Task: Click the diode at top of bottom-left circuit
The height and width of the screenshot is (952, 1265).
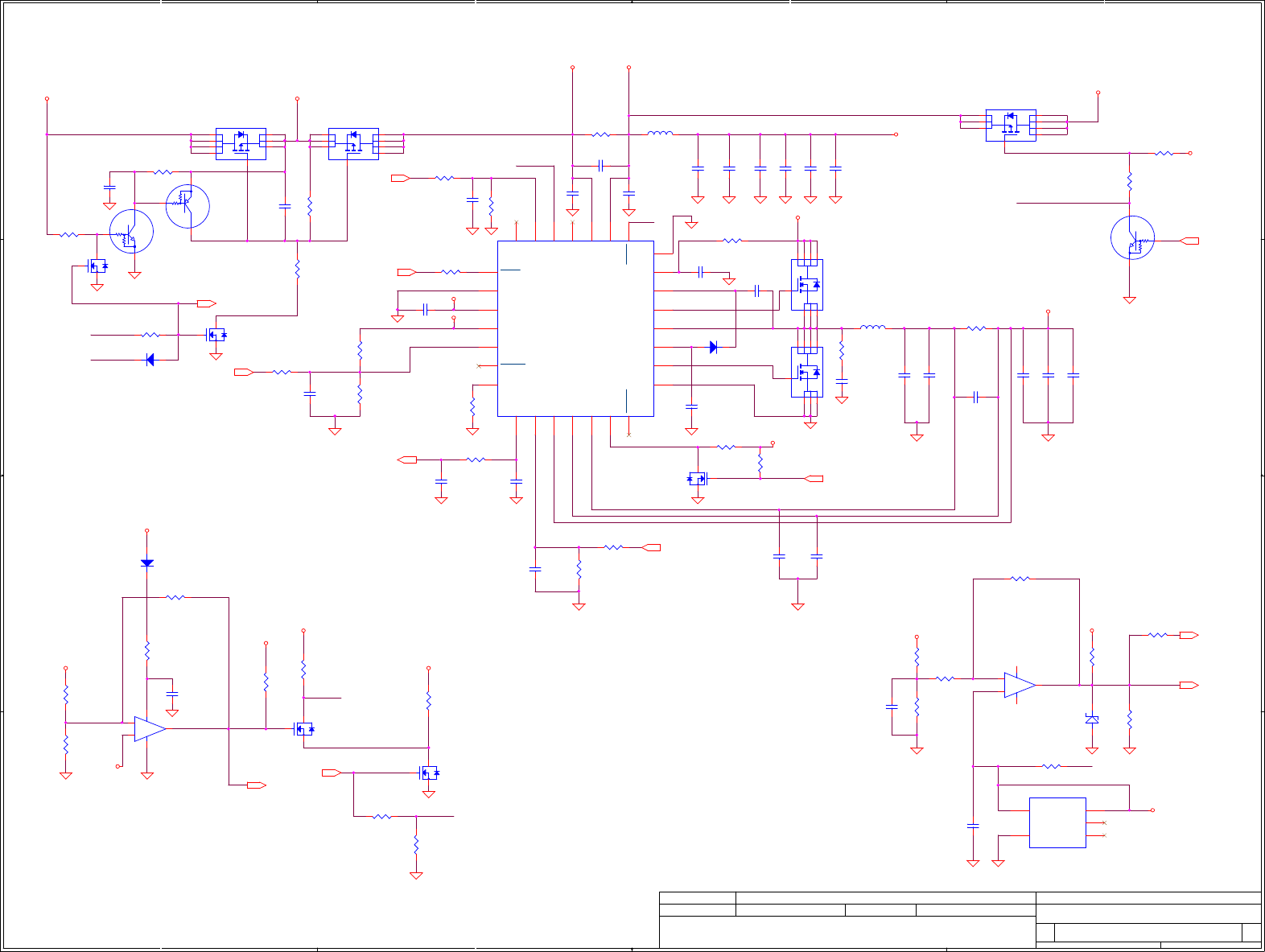Action: pyautogui.click(x=146, y=563)
